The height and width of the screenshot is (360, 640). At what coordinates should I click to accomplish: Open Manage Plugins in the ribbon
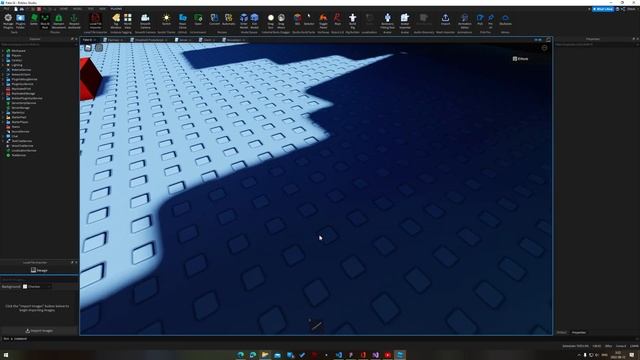(x=8, y=21)
